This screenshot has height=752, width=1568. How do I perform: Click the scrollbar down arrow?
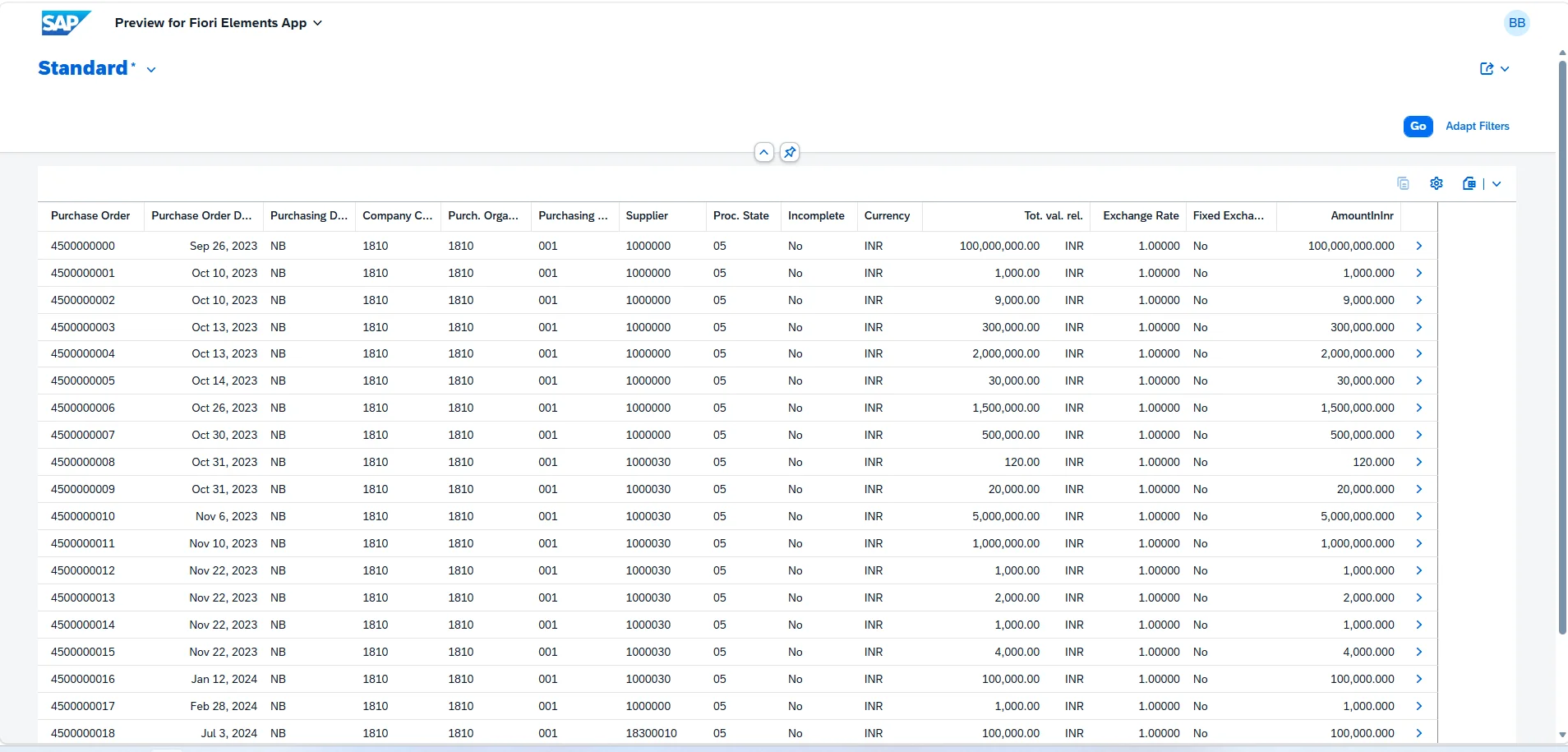coord(1562,735)
